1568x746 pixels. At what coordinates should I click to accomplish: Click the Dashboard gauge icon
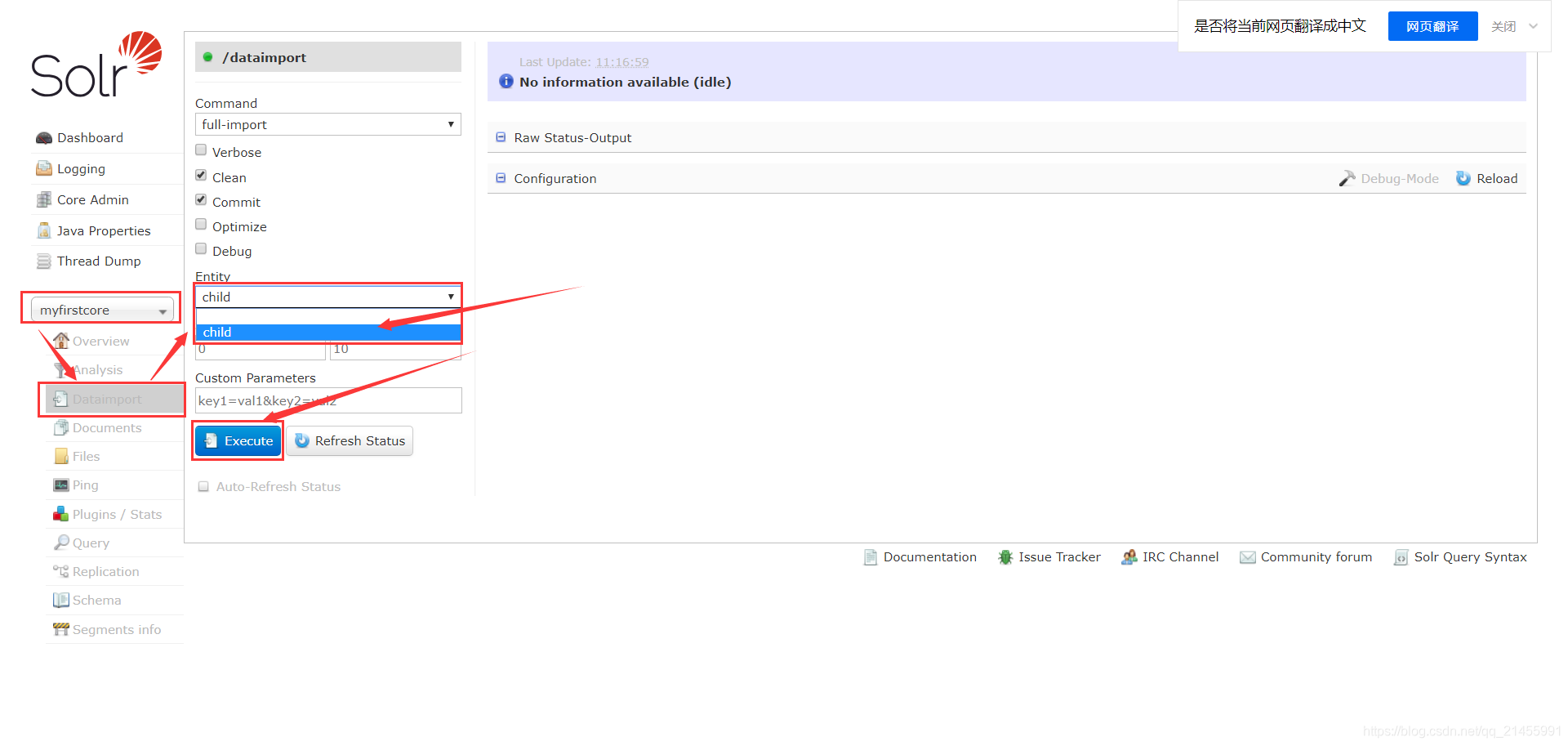point(44,138)
